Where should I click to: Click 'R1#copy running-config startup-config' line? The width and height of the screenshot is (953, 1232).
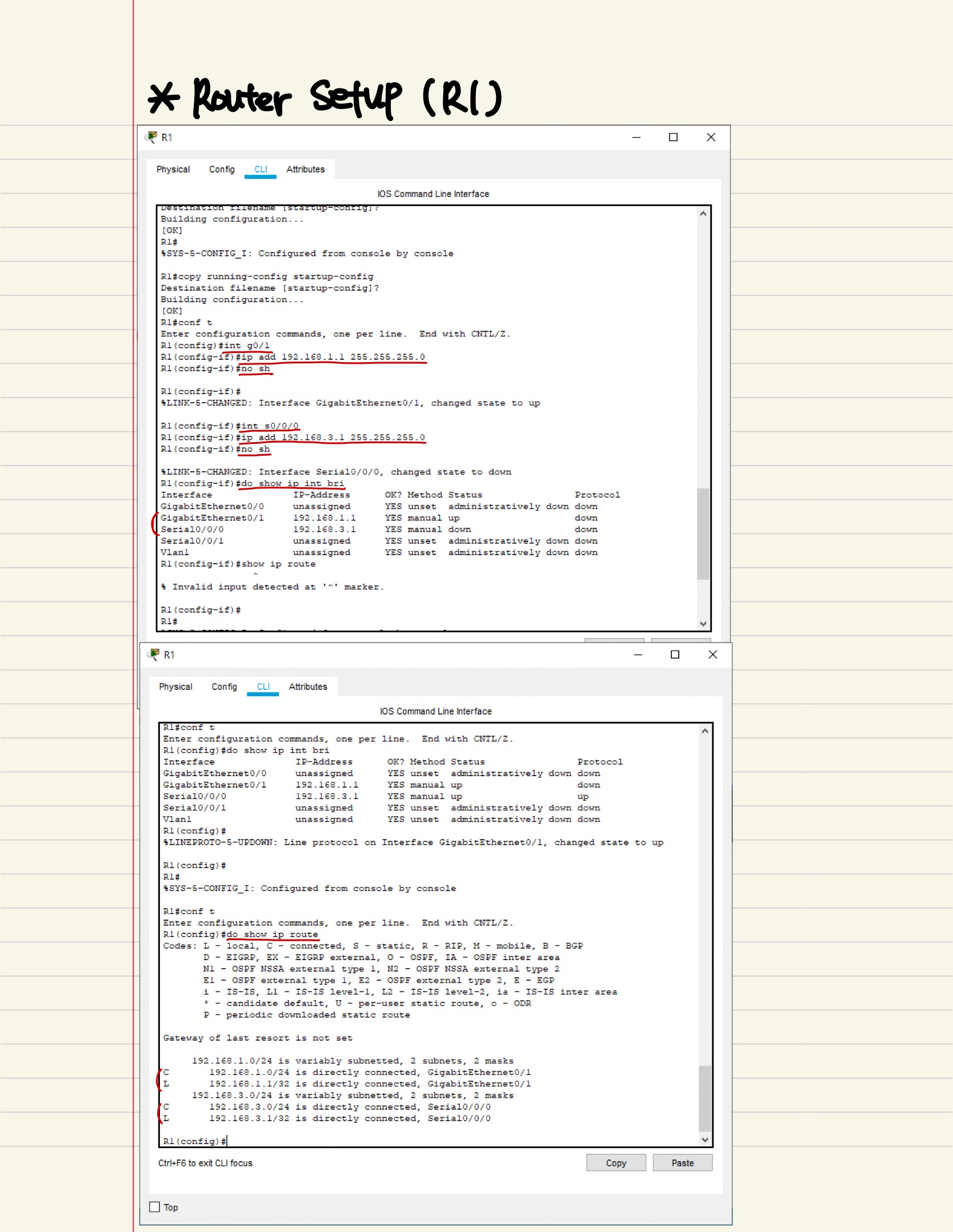[x=267, y=276]
